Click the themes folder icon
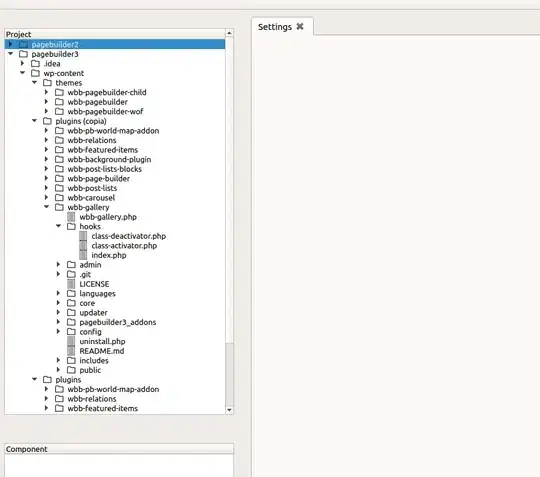Screen dimensions: 540x477 pyautogui.click(x=48, y=83)
